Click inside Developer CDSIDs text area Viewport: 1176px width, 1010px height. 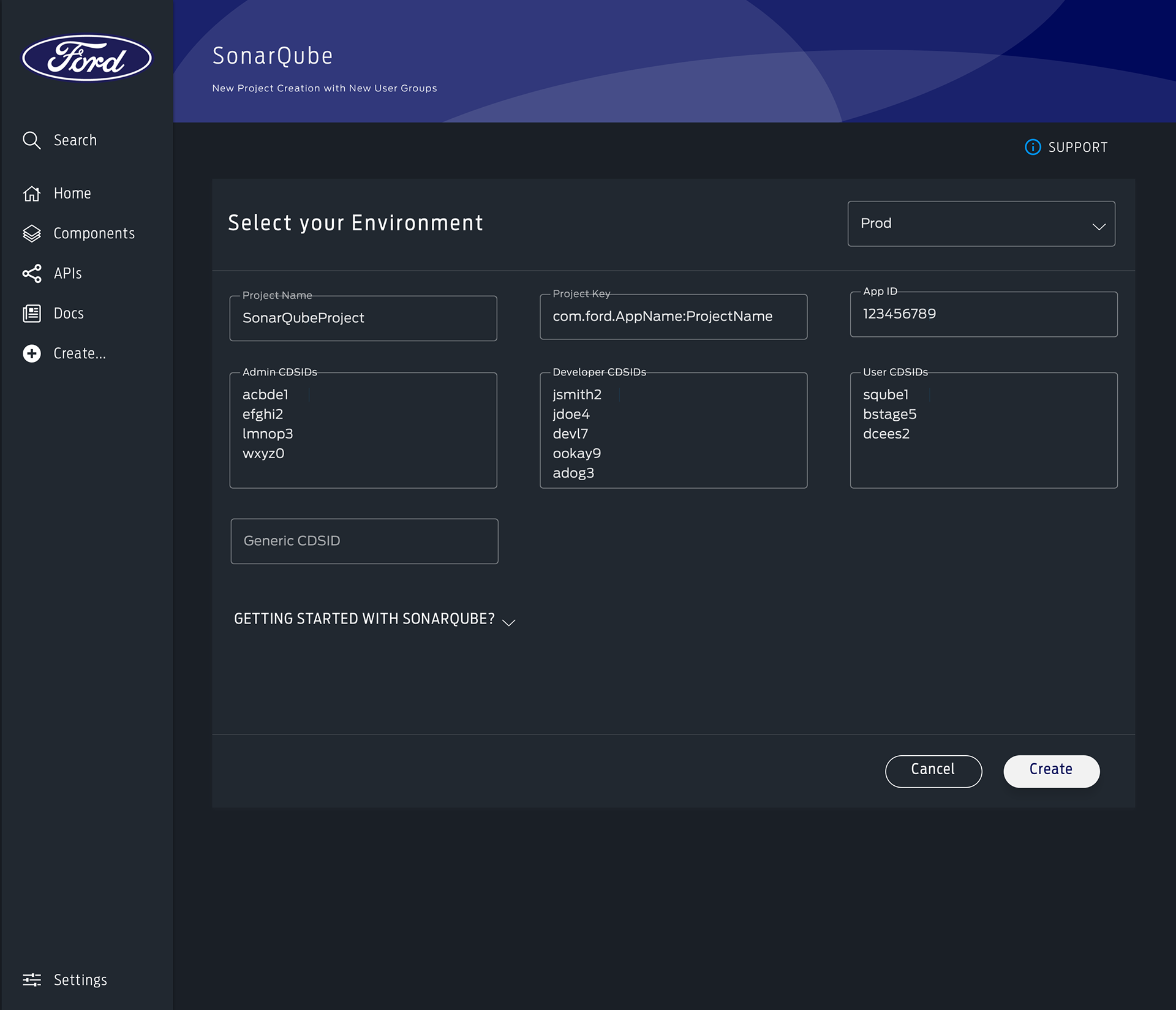pos(673,430)
